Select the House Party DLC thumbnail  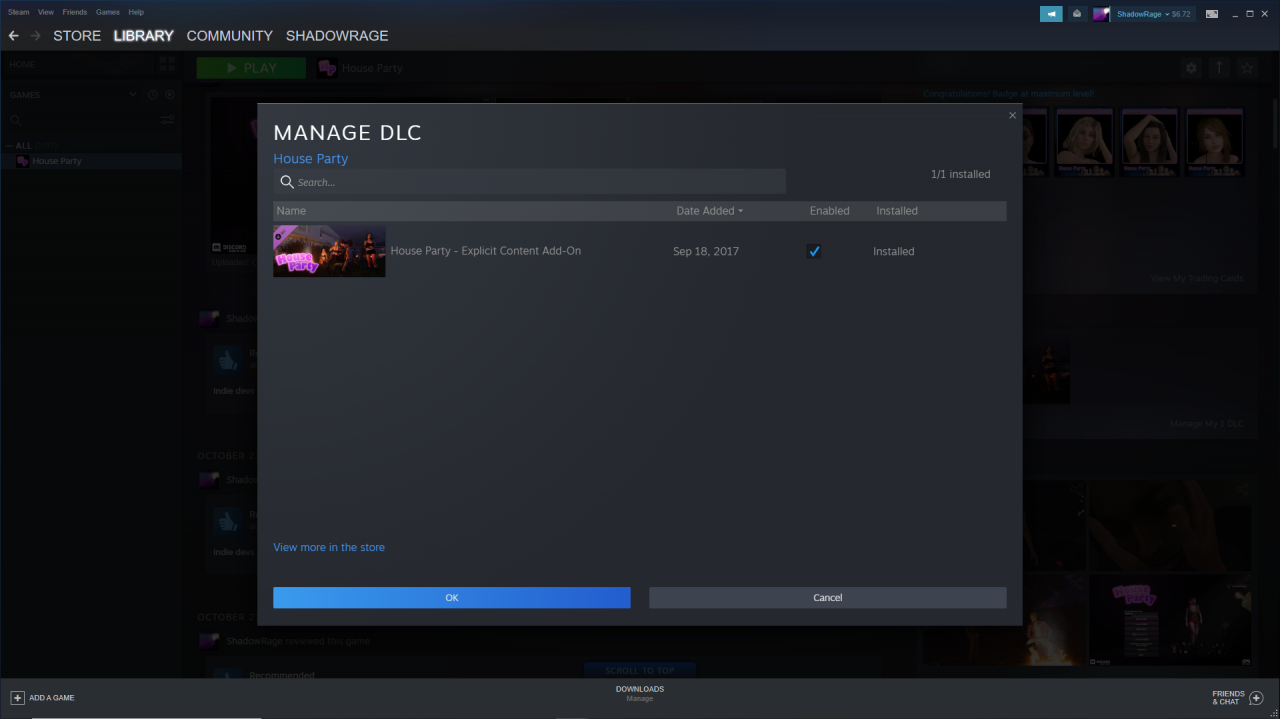[x=329, y=251]
